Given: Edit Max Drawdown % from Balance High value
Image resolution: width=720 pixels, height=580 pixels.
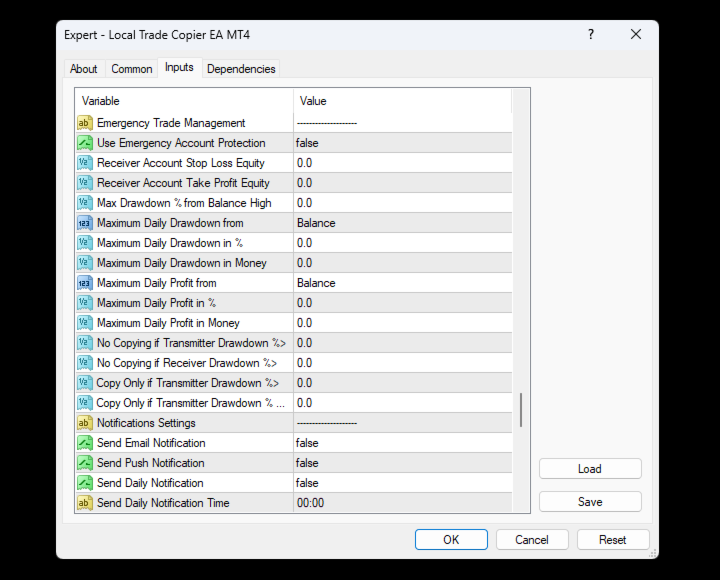Looking at the screenshot, I should pos(402,203).
